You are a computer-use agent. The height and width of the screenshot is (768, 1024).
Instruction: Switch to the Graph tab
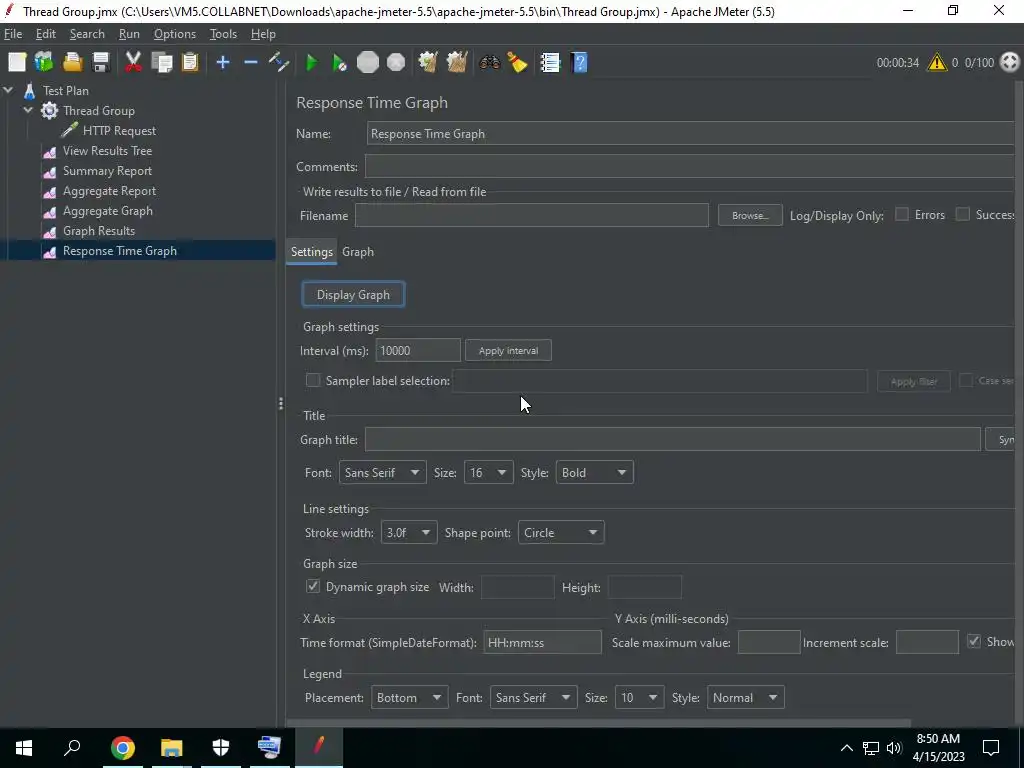click(358, 252)
